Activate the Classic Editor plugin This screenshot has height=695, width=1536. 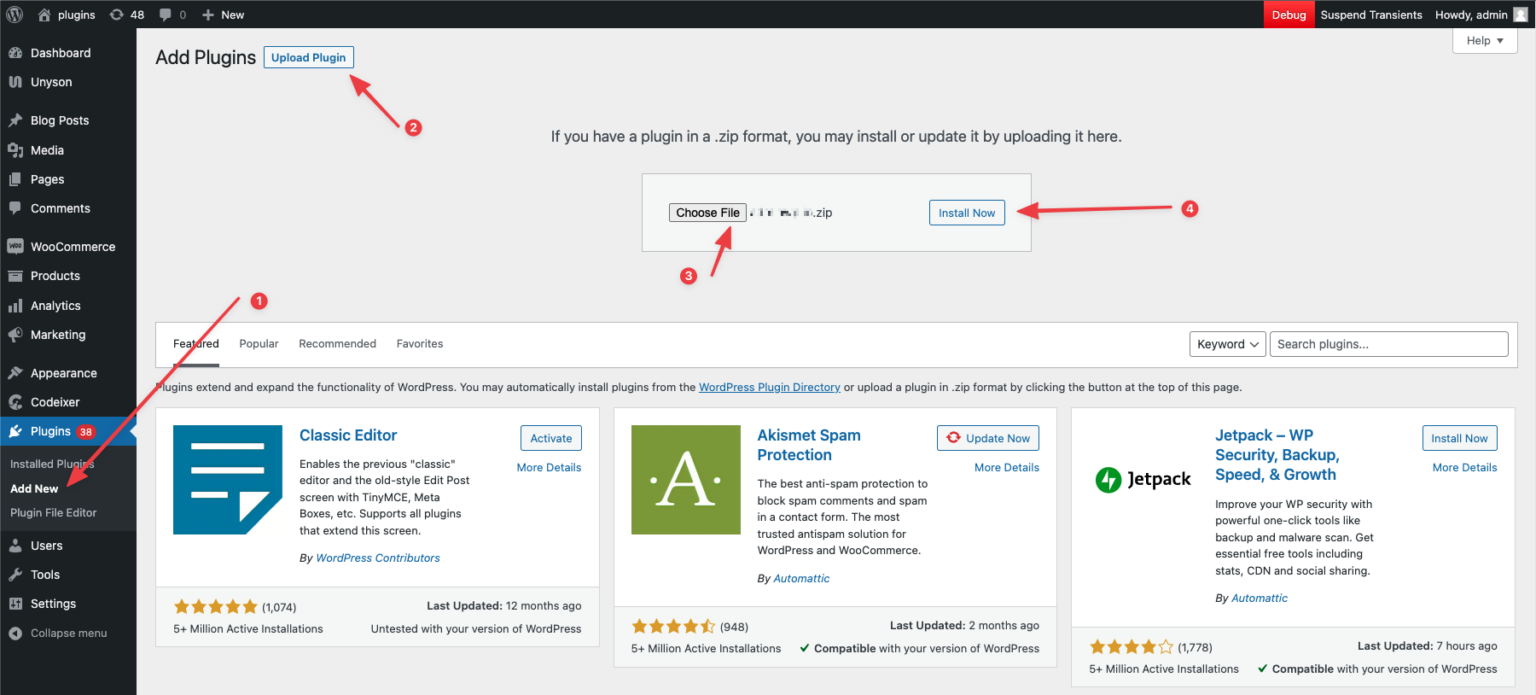(550, 437)
